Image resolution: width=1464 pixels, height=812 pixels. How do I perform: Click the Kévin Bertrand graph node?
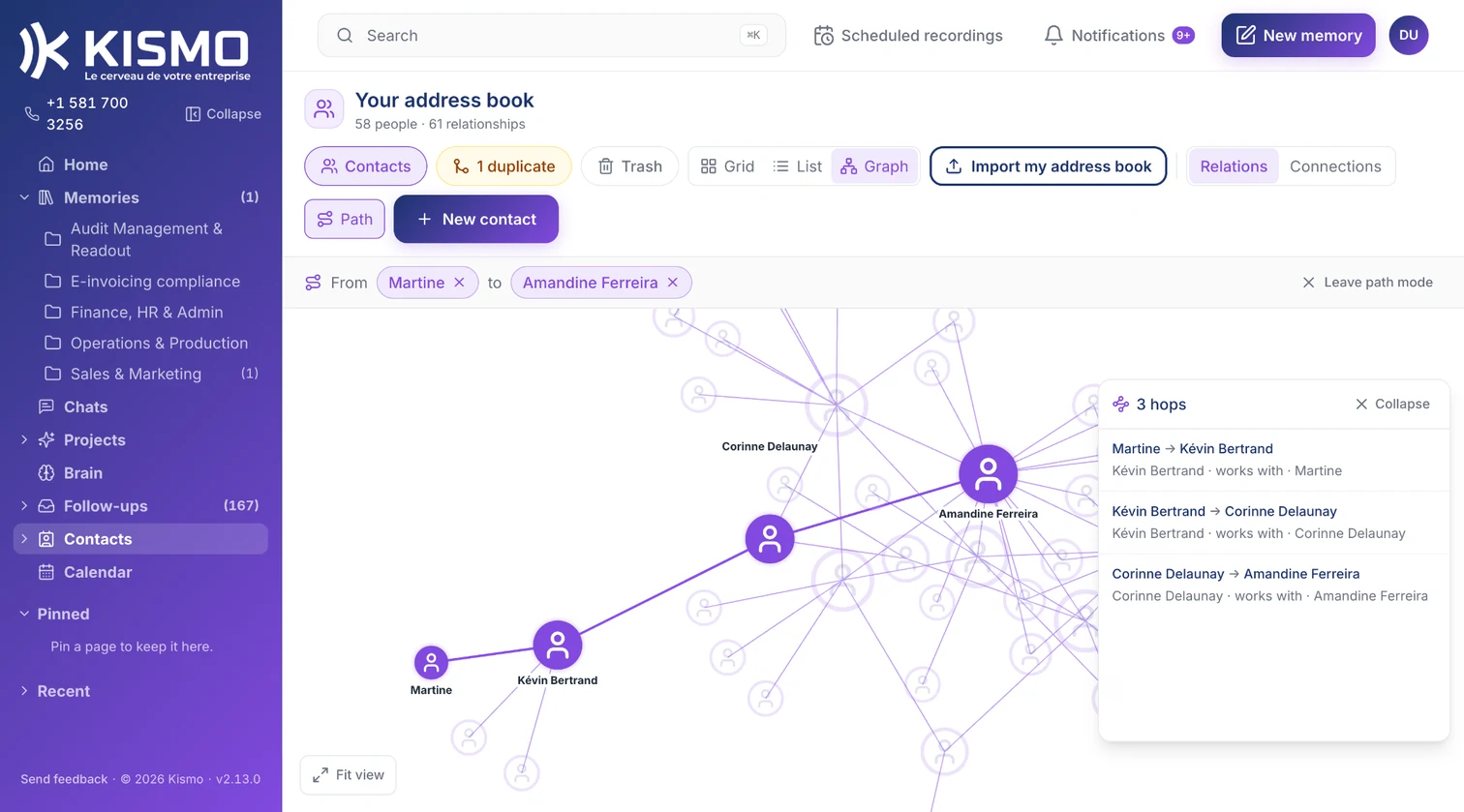(558, 646)
